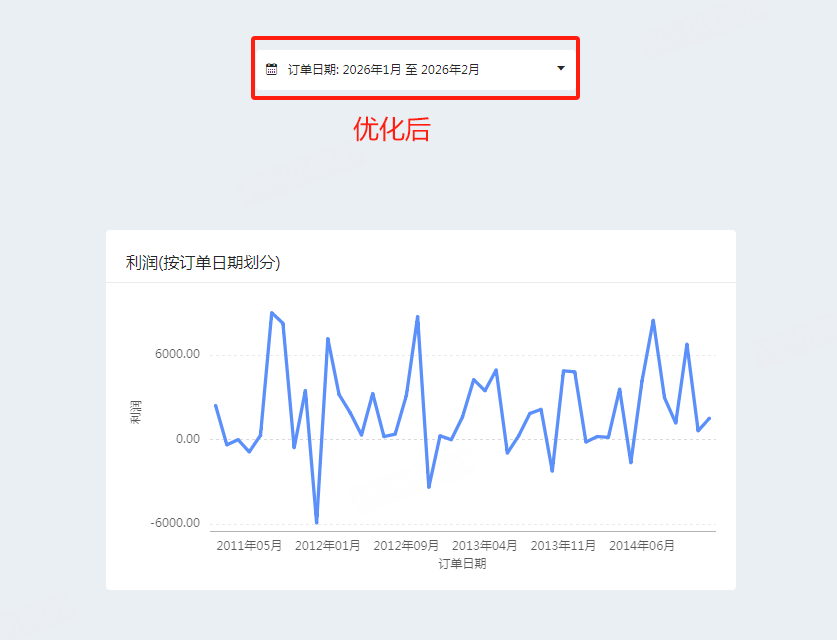This screenshot has height=640, width=837.
Task: Click the last data point of the line
Action: coord(709,418)
